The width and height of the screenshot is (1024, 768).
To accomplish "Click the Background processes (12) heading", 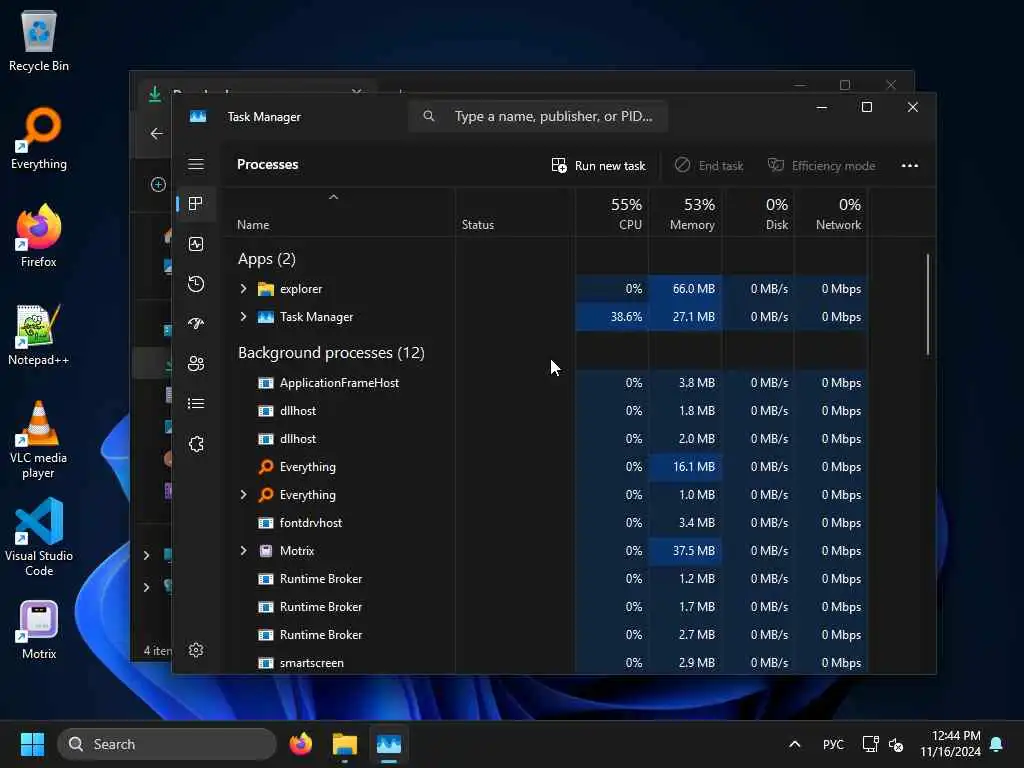I will click(x=331, y=353).
